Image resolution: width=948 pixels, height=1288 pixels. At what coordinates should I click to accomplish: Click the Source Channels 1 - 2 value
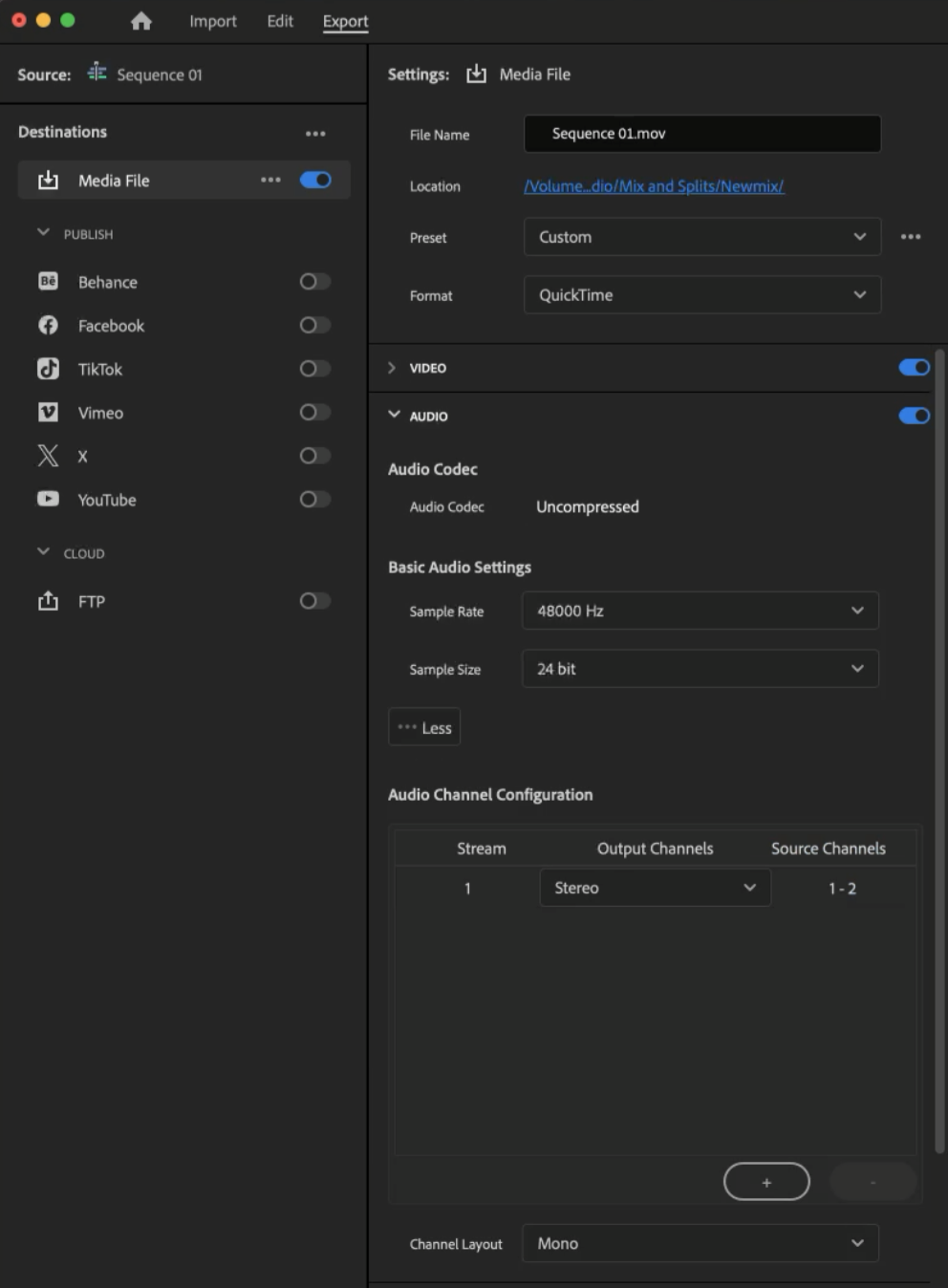point(842,888)
